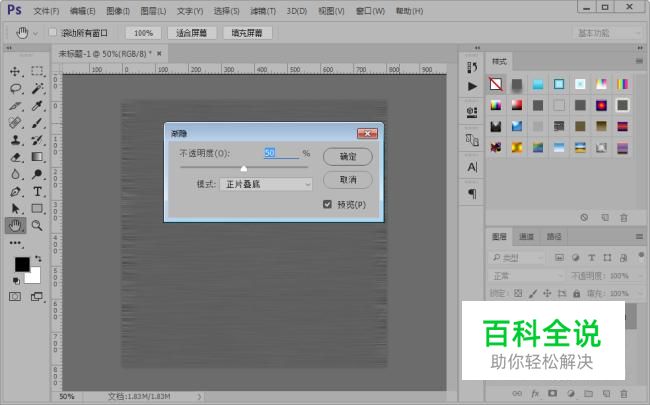Open the Character panel icon
The height and width of the screenshot is (405, 650).
tap(472, 167)
